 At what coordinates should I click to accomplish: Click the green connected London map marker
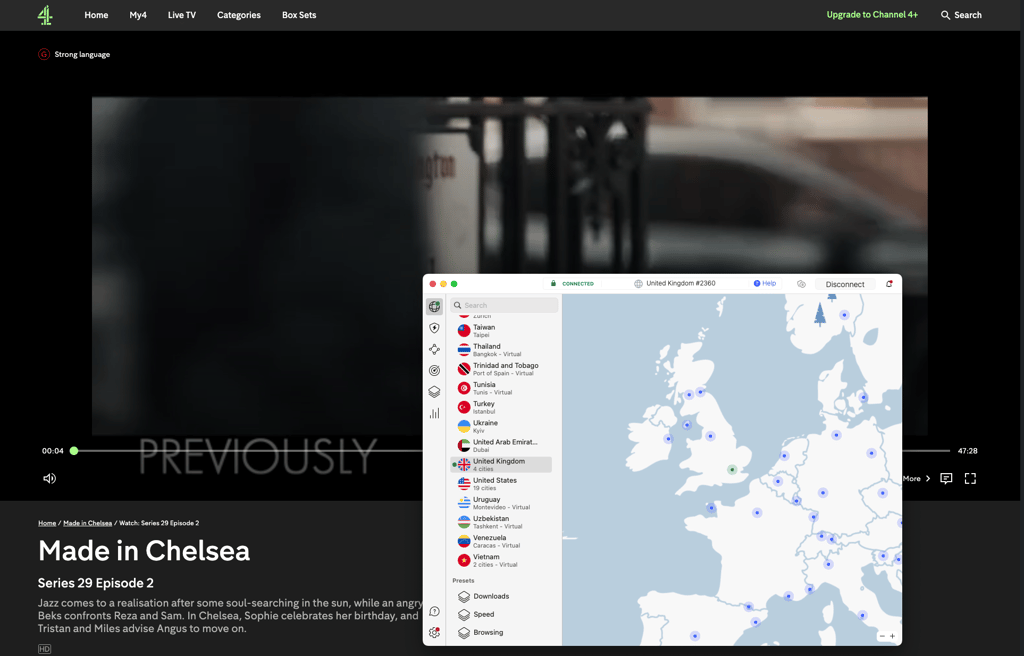[732, 469]
